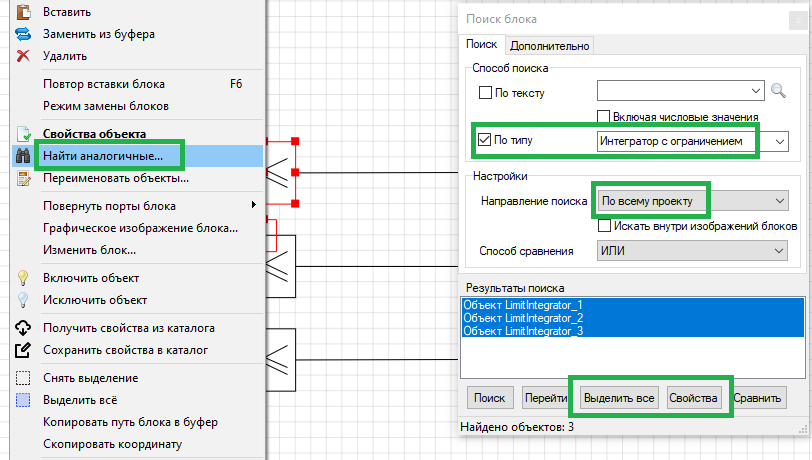Choose Переименовать объекты menu entry
Screen dimensions: 812x460
click(115, 178)
